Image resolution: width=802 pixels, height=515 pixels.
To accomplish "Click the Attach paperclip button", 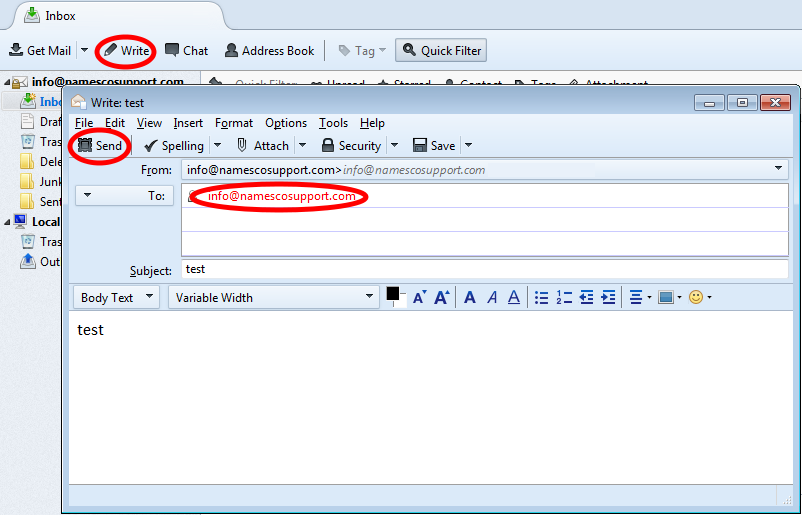I will [x=263, y=146].
